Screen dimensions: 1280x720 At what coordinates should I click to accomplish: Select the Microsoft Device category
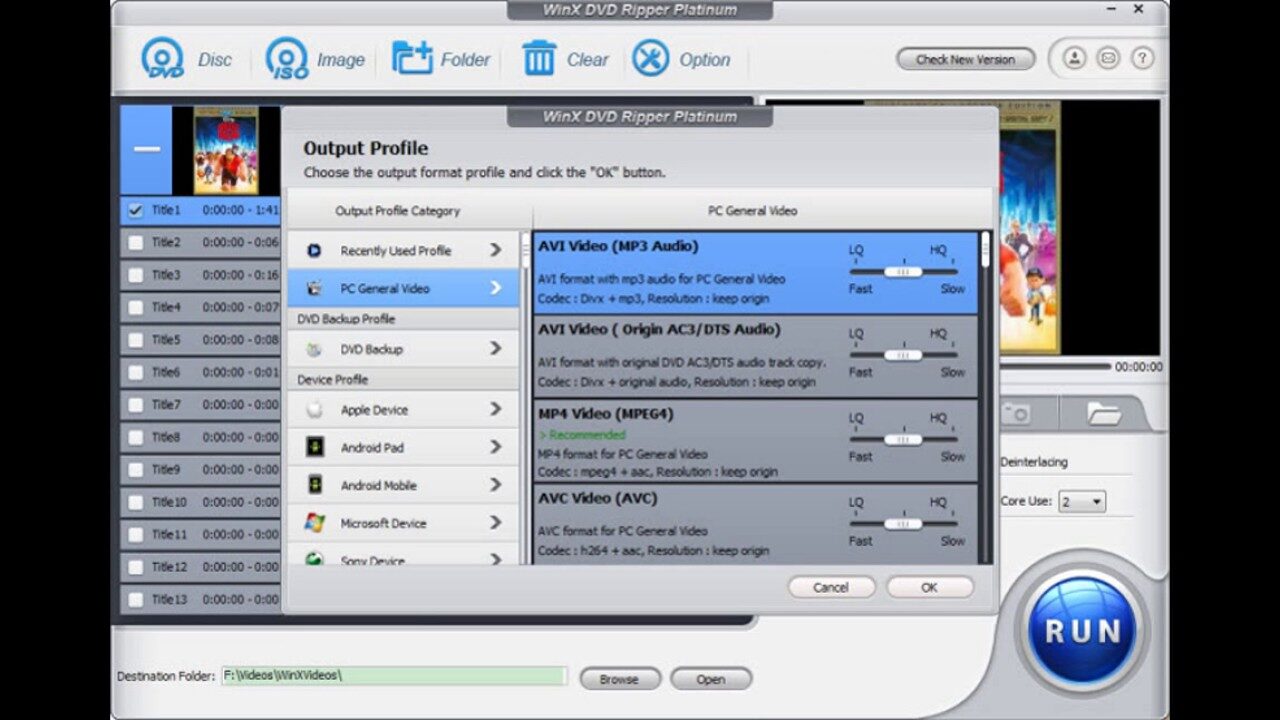pos(404,523)
